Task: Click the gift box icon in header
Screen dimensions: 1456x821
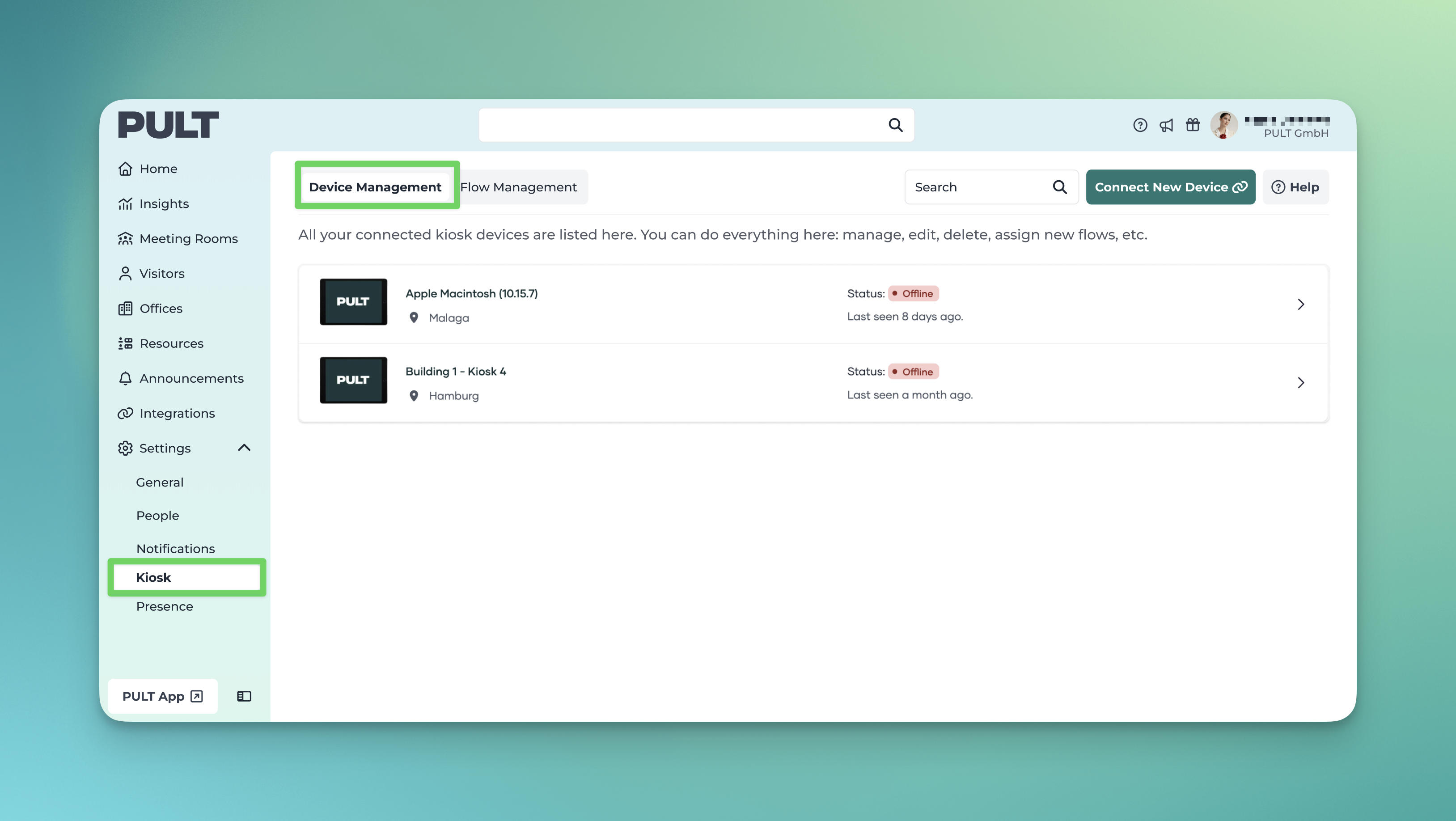Action: [x=1193, y=125]
